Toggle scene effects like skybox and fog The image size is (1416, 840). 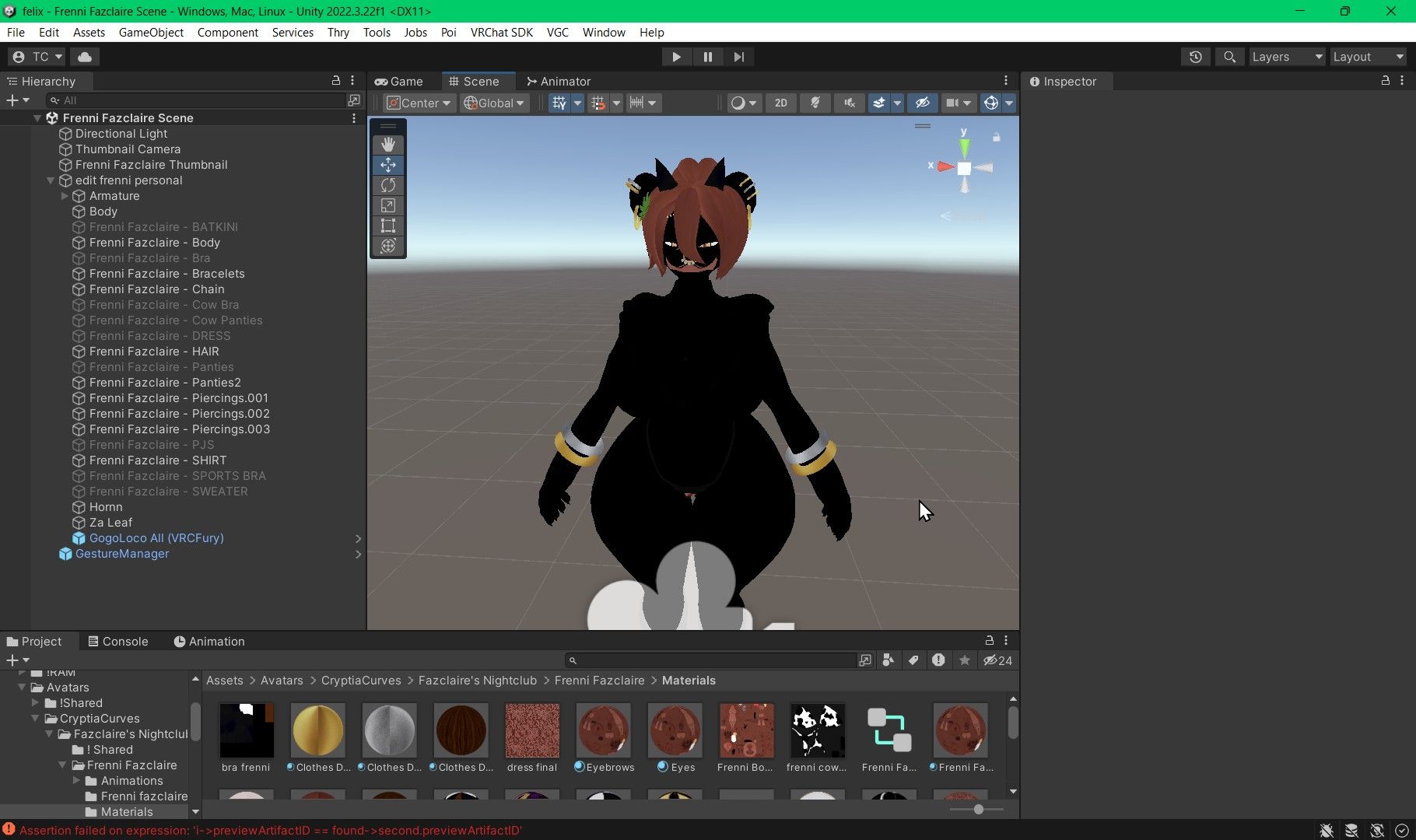coord(878,103)
